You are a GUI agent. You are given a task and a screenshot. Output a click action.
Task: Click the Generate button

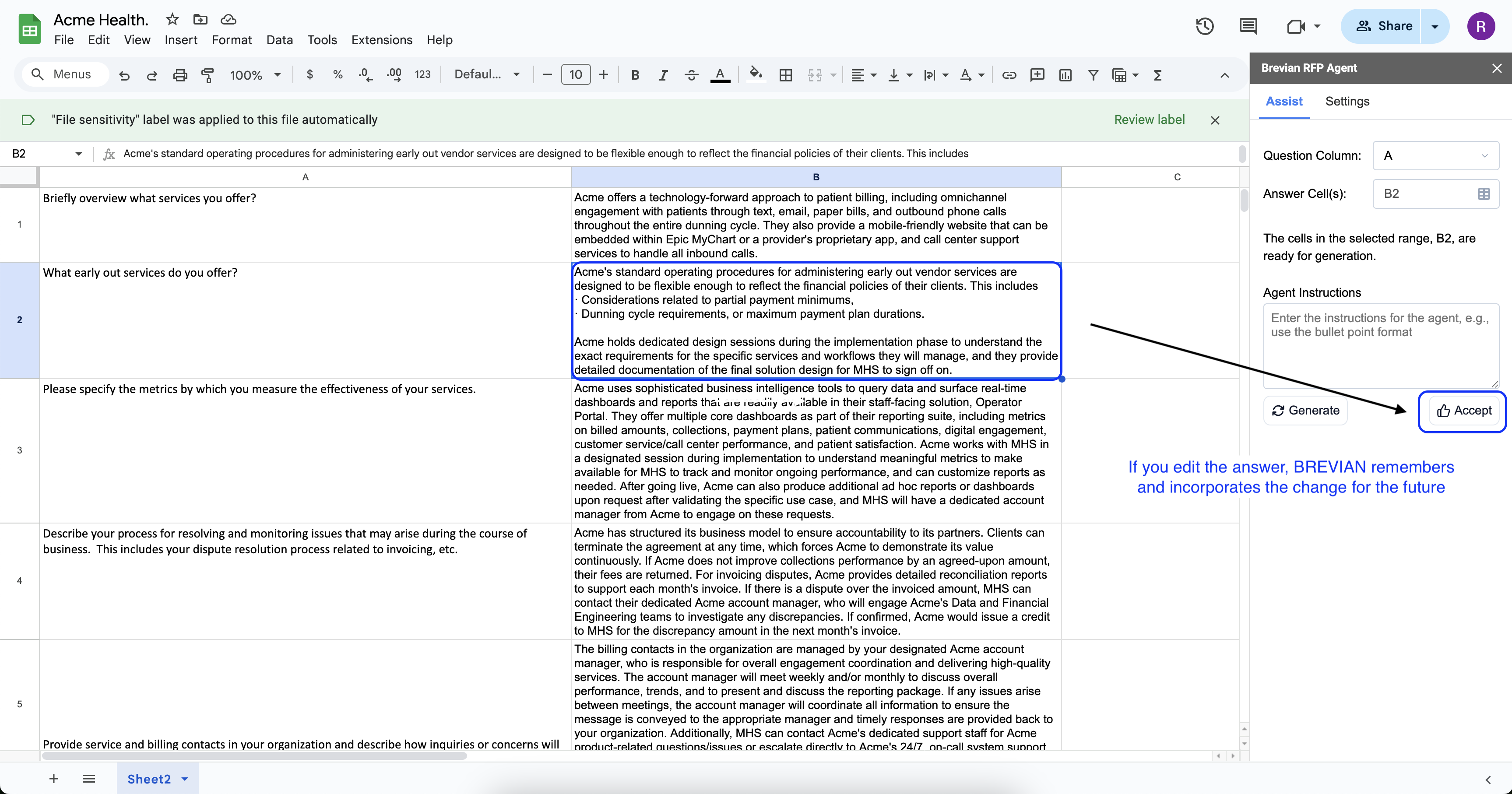[x=1305, y=410]
